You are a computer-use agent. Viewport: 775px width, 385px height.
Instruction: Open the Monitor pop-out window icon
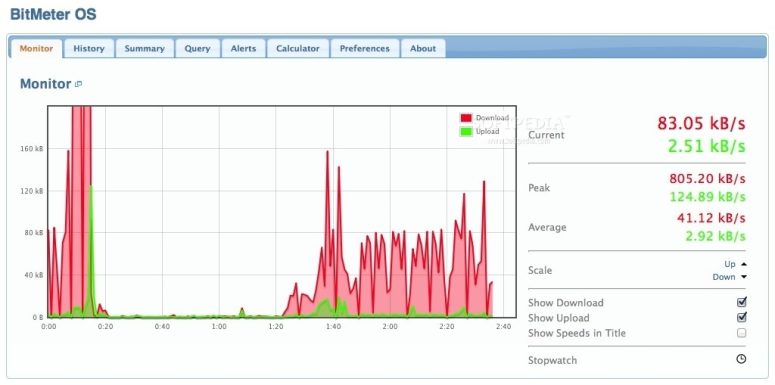(x=78, y=85)
